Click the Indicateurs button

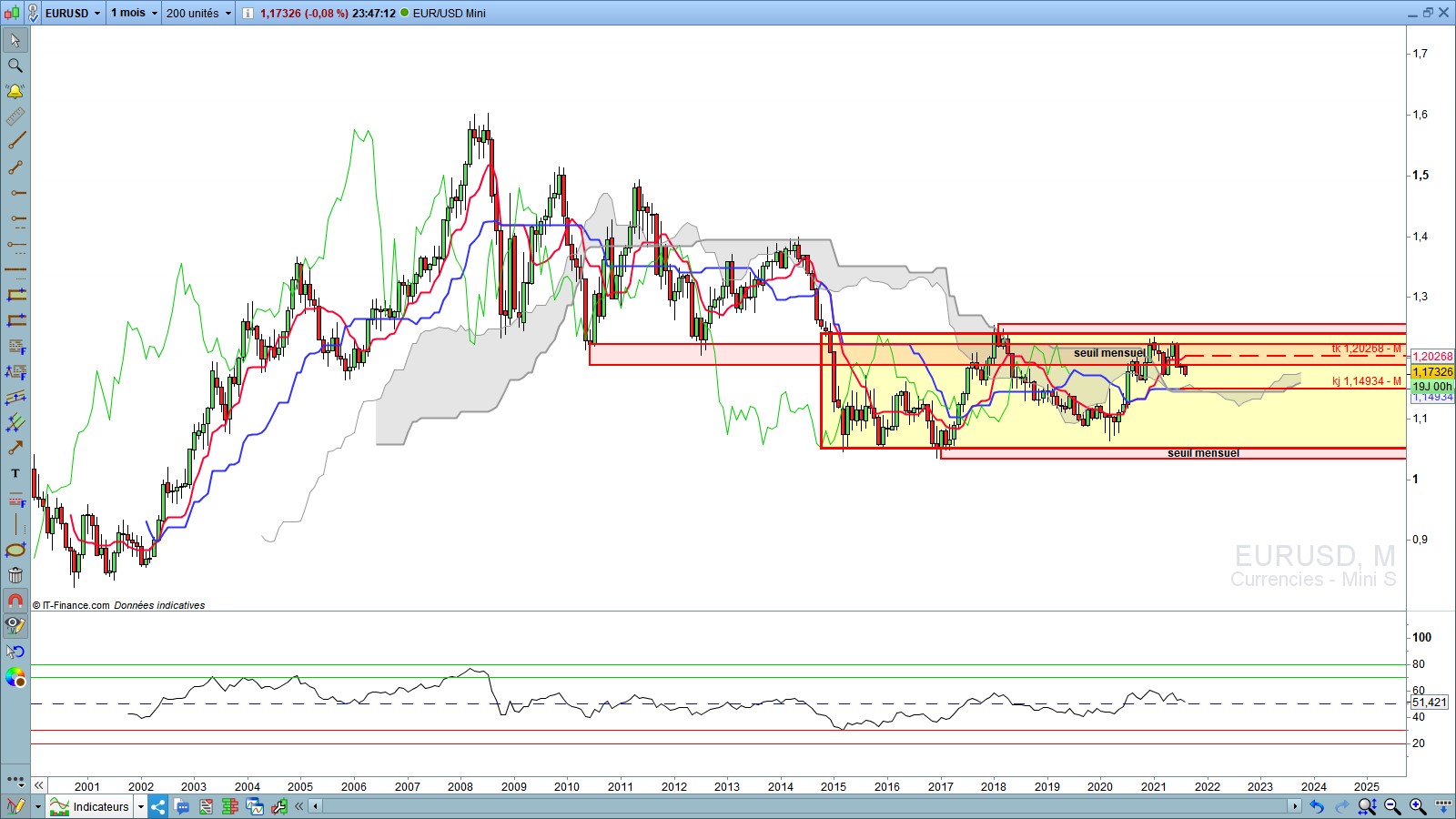click(x=90, y=806)
